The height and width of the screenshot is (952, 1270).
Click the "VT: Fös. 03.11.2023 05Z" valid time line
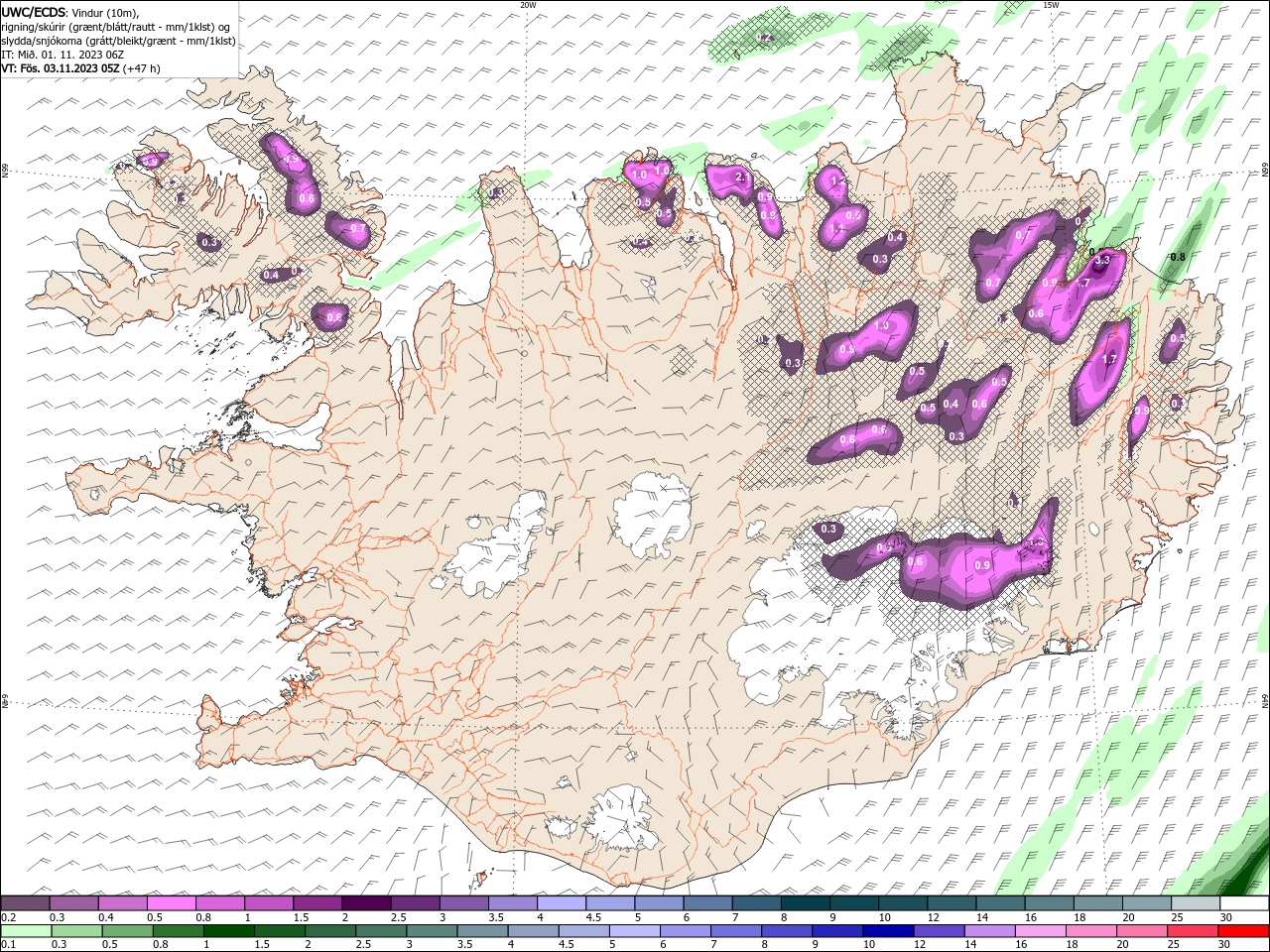tap(80, 68)
